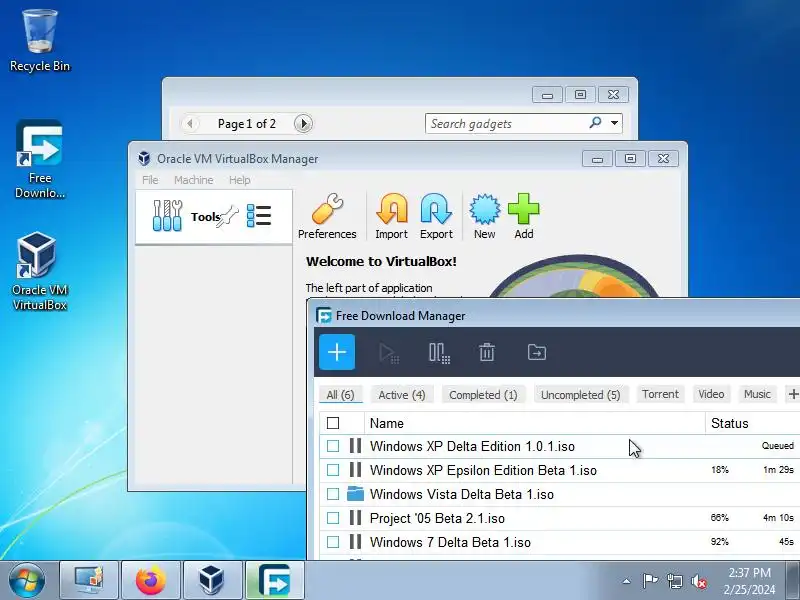Filter by Uncompleted (5) downloads

(581, 395)
